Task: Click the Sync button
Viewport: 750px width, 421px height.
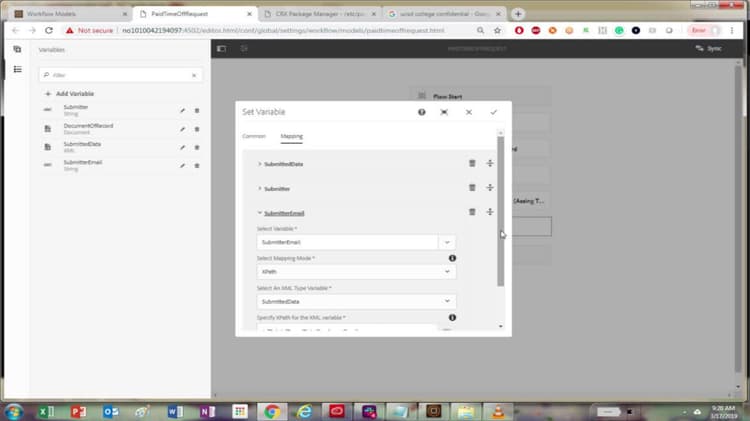Action: [x=709, y=48]
